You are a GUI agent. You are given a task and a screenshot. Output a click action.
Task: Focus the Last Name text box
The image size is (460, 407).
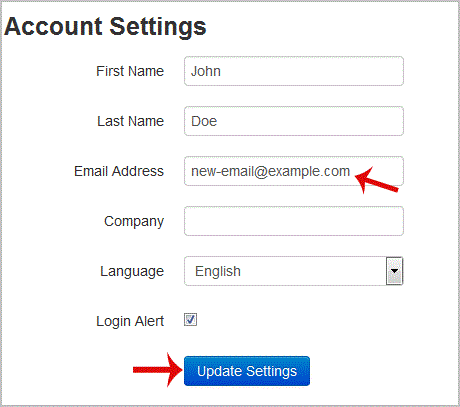coord(294,121)
